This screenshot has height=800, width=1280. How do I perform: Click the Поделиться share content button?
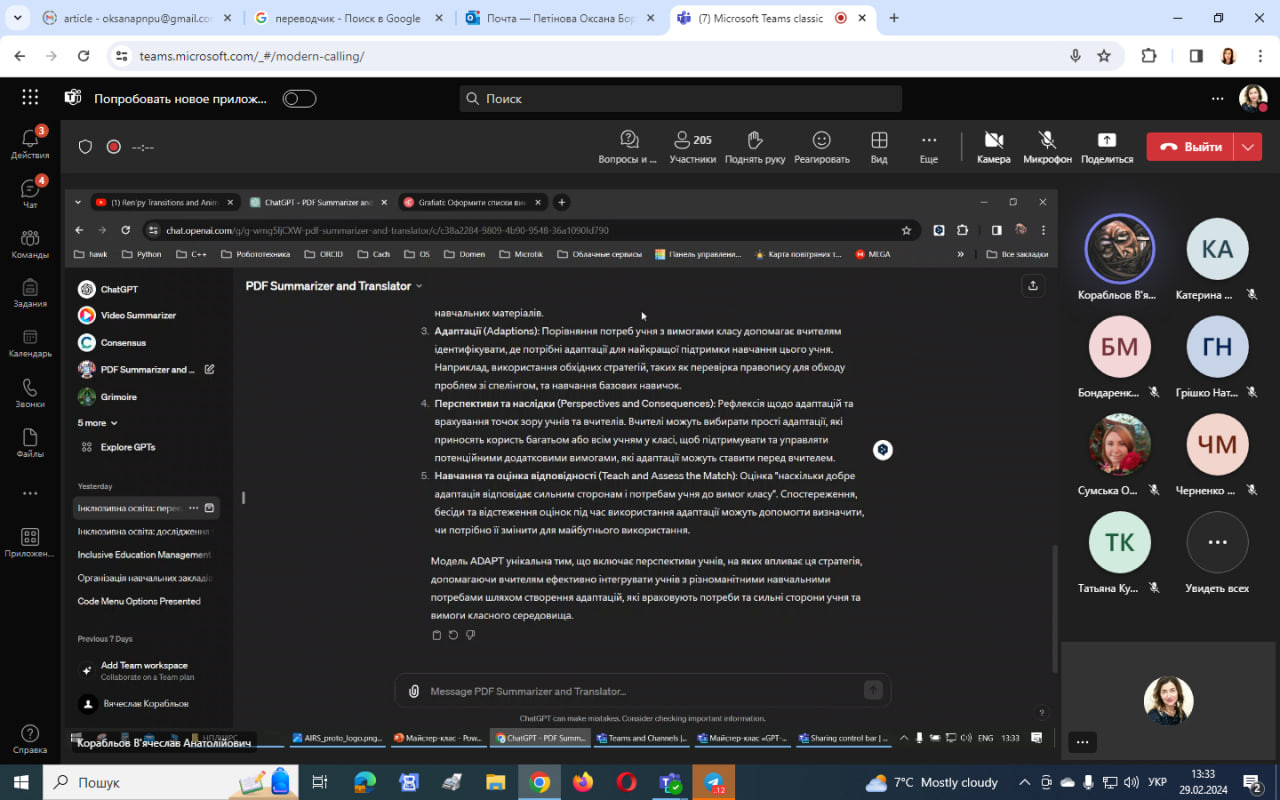1107,147
